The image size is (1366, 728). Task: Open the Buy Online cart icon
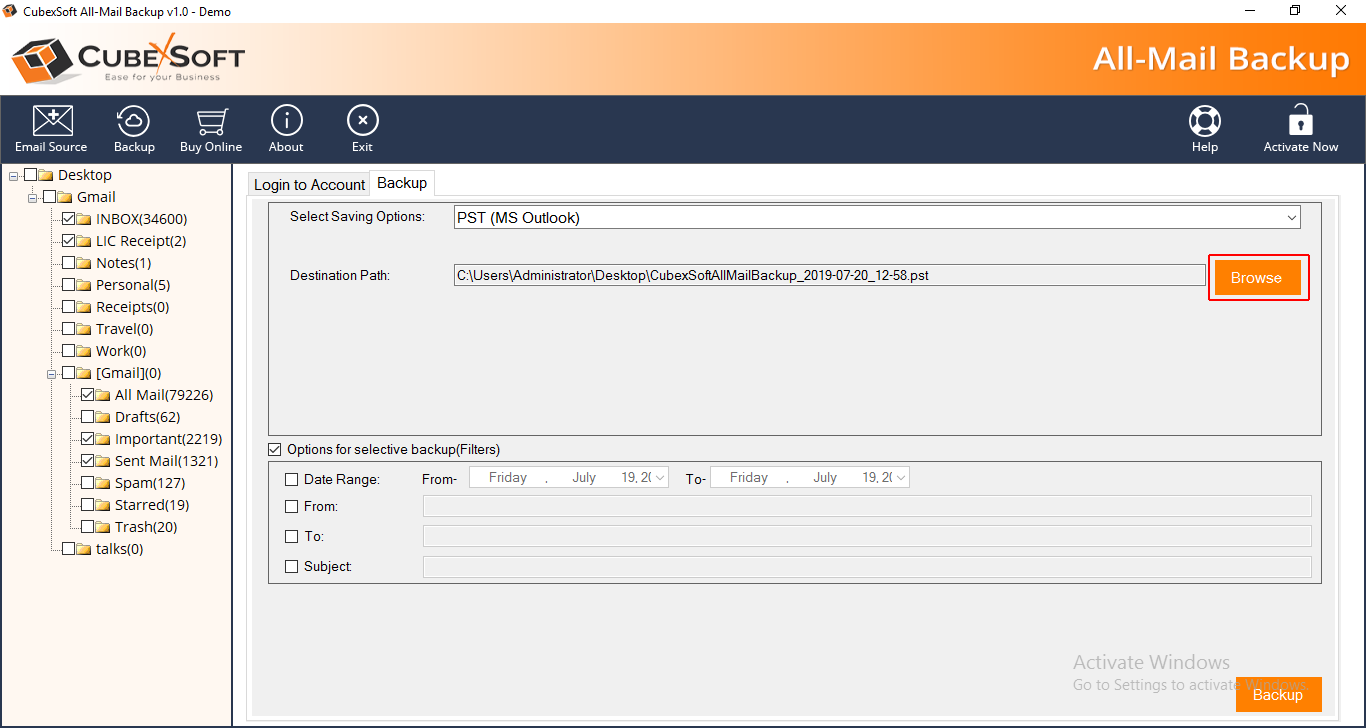coord(210,130)
